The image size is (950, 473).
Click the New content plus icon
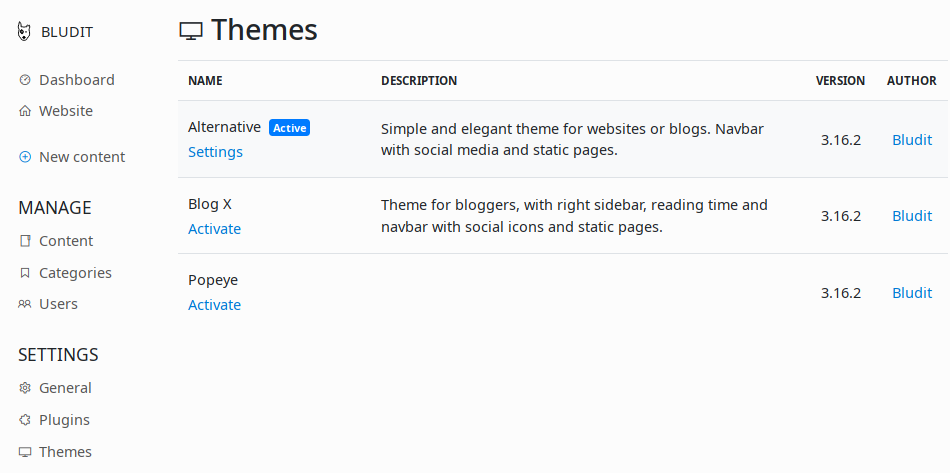pos(25,157)
